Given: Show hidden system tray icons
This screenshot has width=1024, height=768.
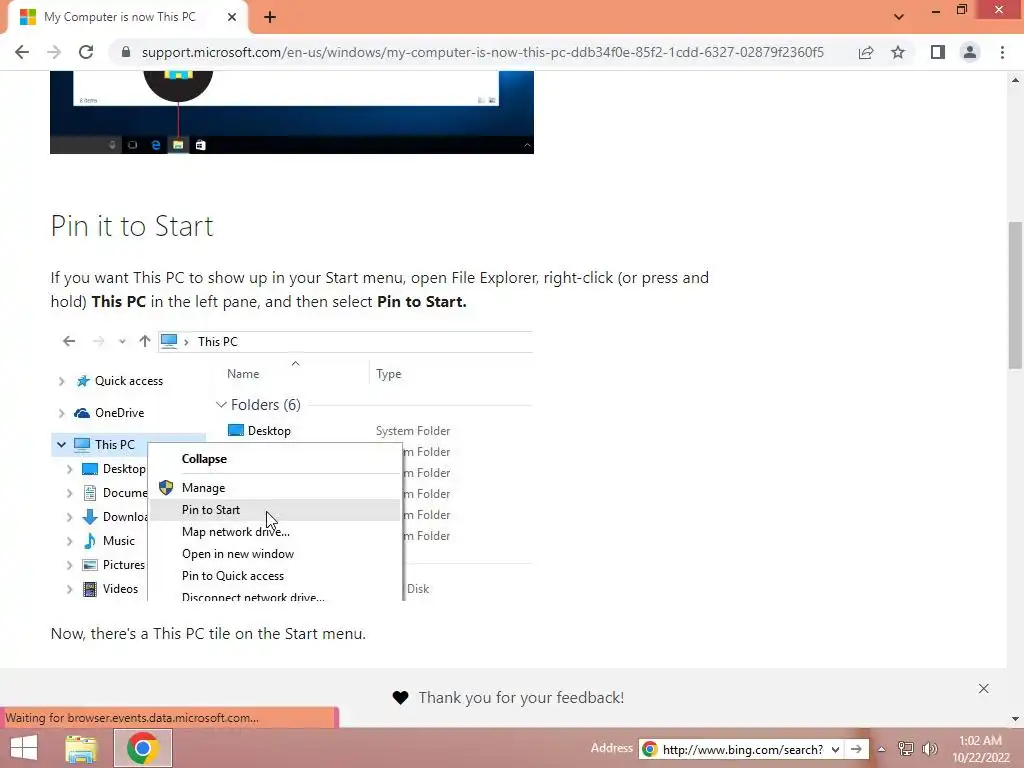Looking at the screenshot, I should coord(882,749).
